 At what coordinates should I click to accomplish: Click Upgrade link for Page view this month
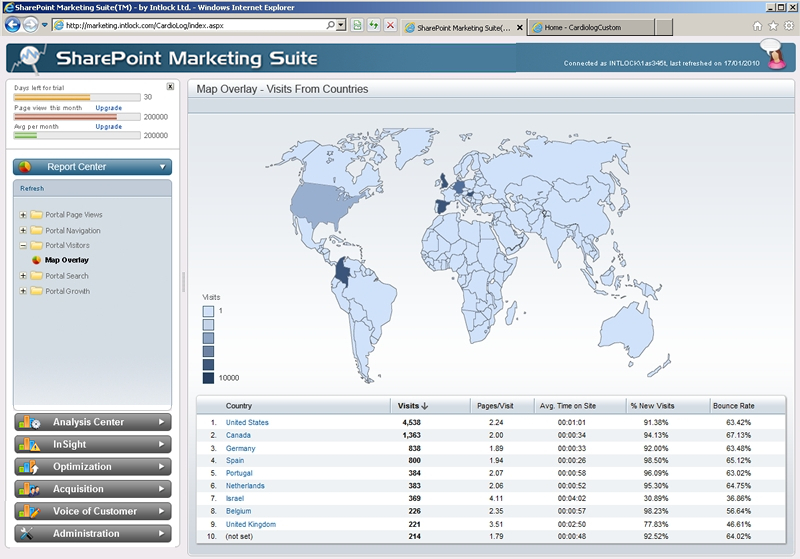point(109,108)
